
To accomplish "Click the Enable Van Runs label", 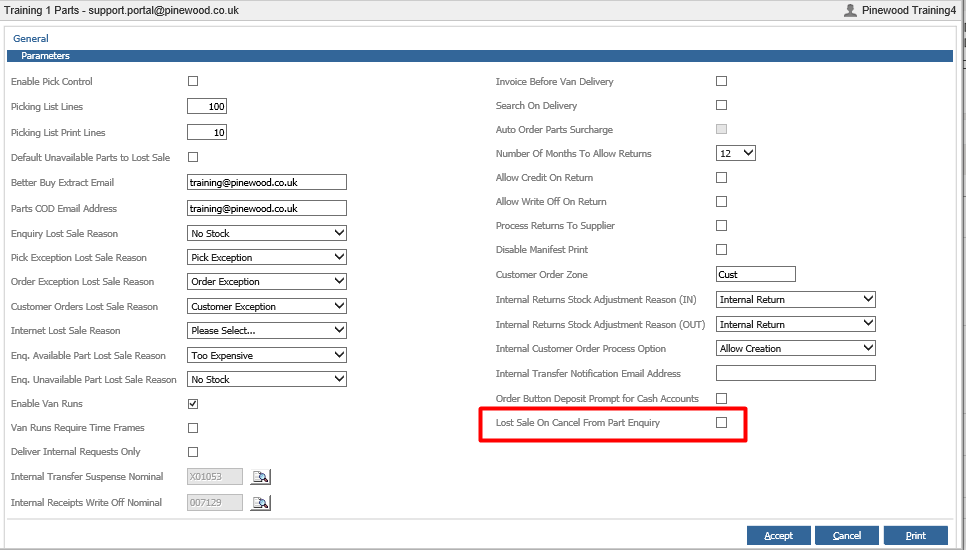I will (x=47, y=404).
